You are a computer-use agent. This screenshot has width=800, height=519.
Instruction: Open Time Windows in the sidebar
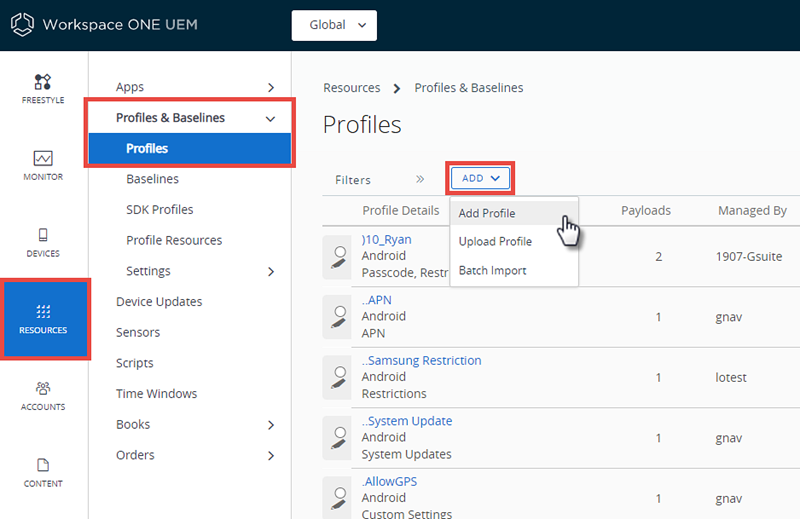coord(156,393)
